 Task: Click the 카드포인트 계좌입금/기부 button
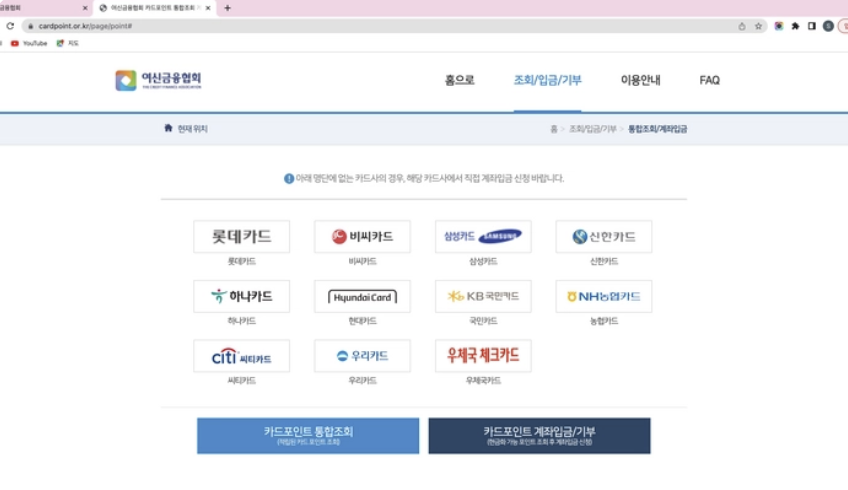[539, 435]
